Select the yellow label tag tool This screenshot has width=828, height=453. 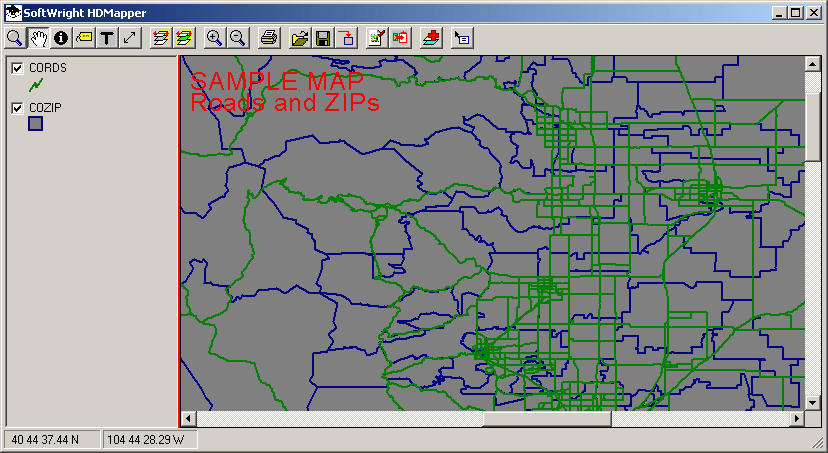coord(84,38)
